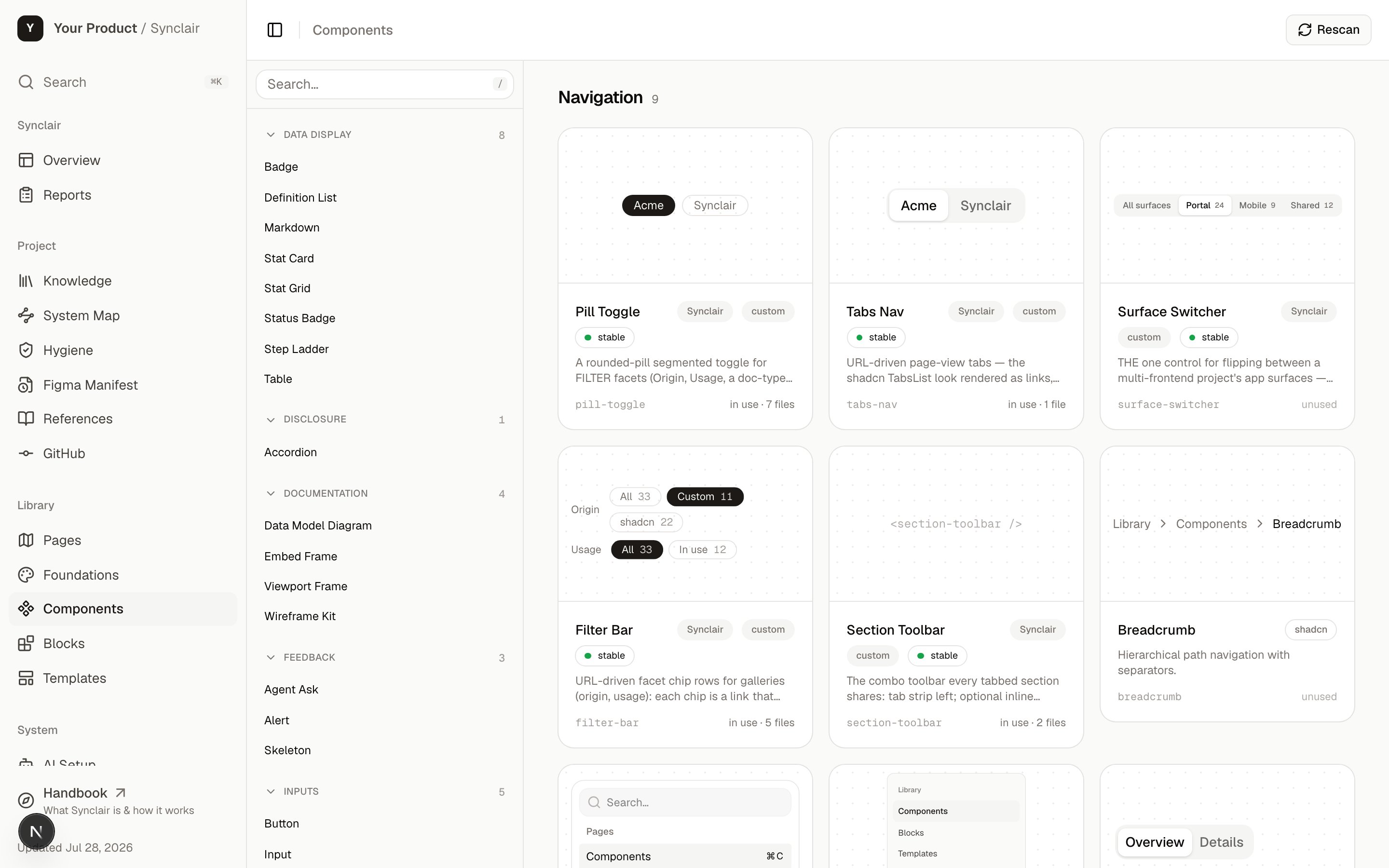The image size is (1389, 868).
Task: Select Shared 12 surface tab
Action: pos(1311,205)
